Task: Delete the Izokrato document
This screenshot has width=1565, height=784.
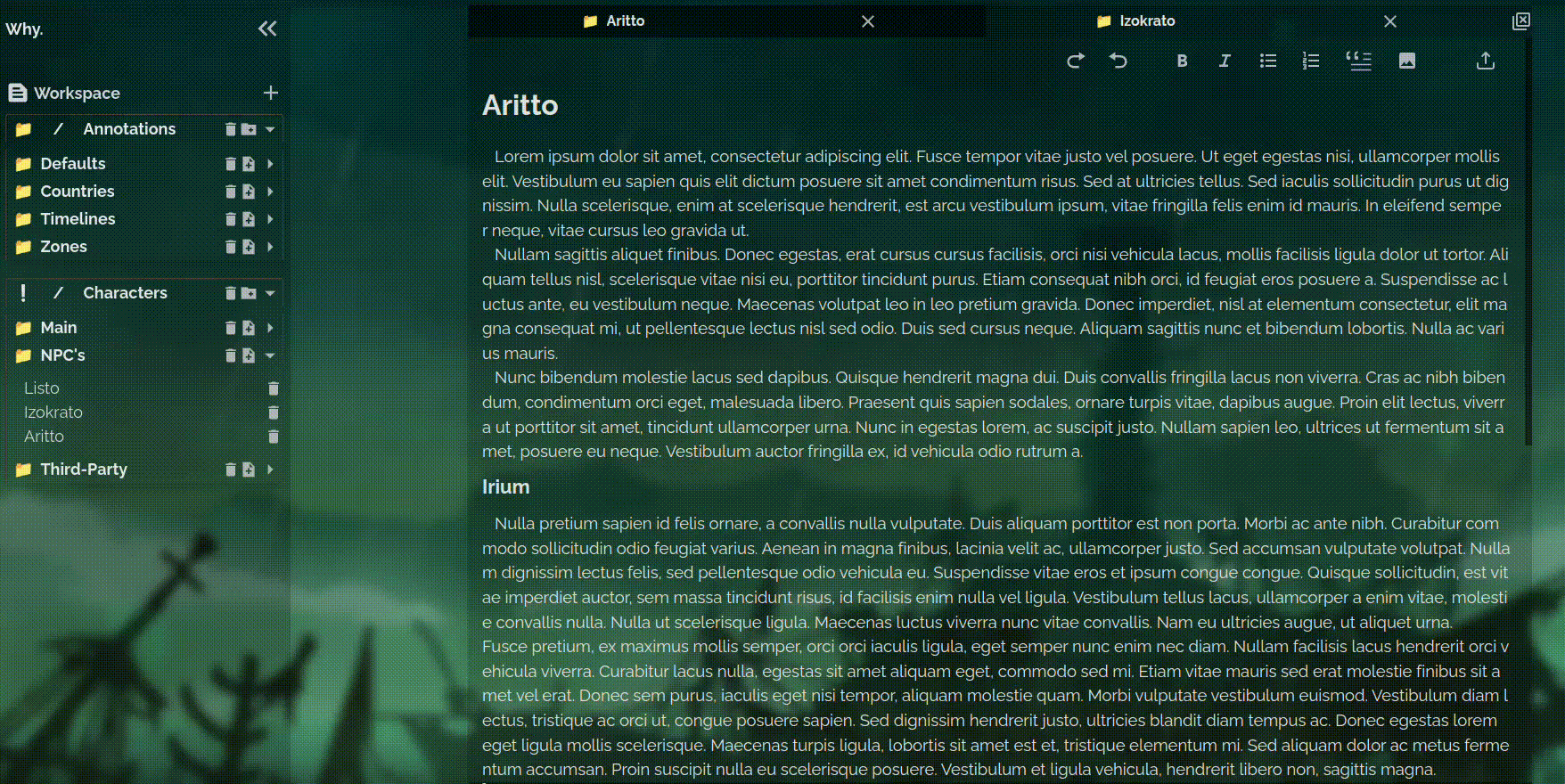Action: point(274,412)
